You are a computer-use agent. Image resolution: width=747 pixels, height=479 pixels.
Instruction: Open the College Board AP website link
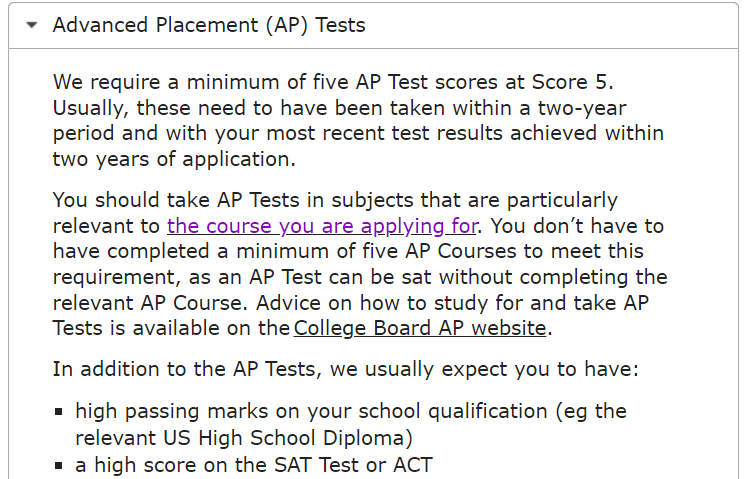tap(420, 328)
